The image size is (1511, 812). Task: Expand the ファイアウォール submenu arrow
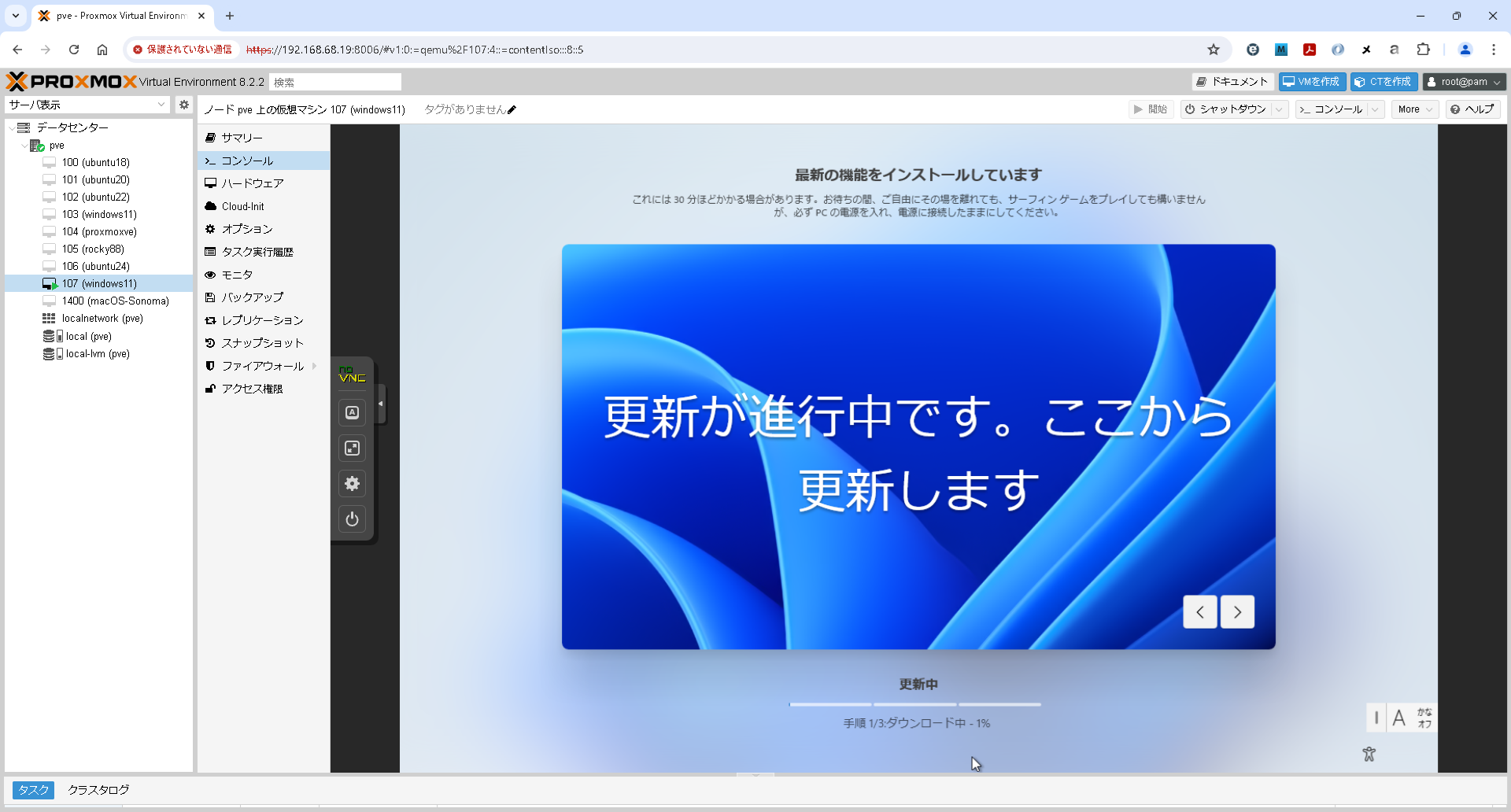click(x=315, y=366)
